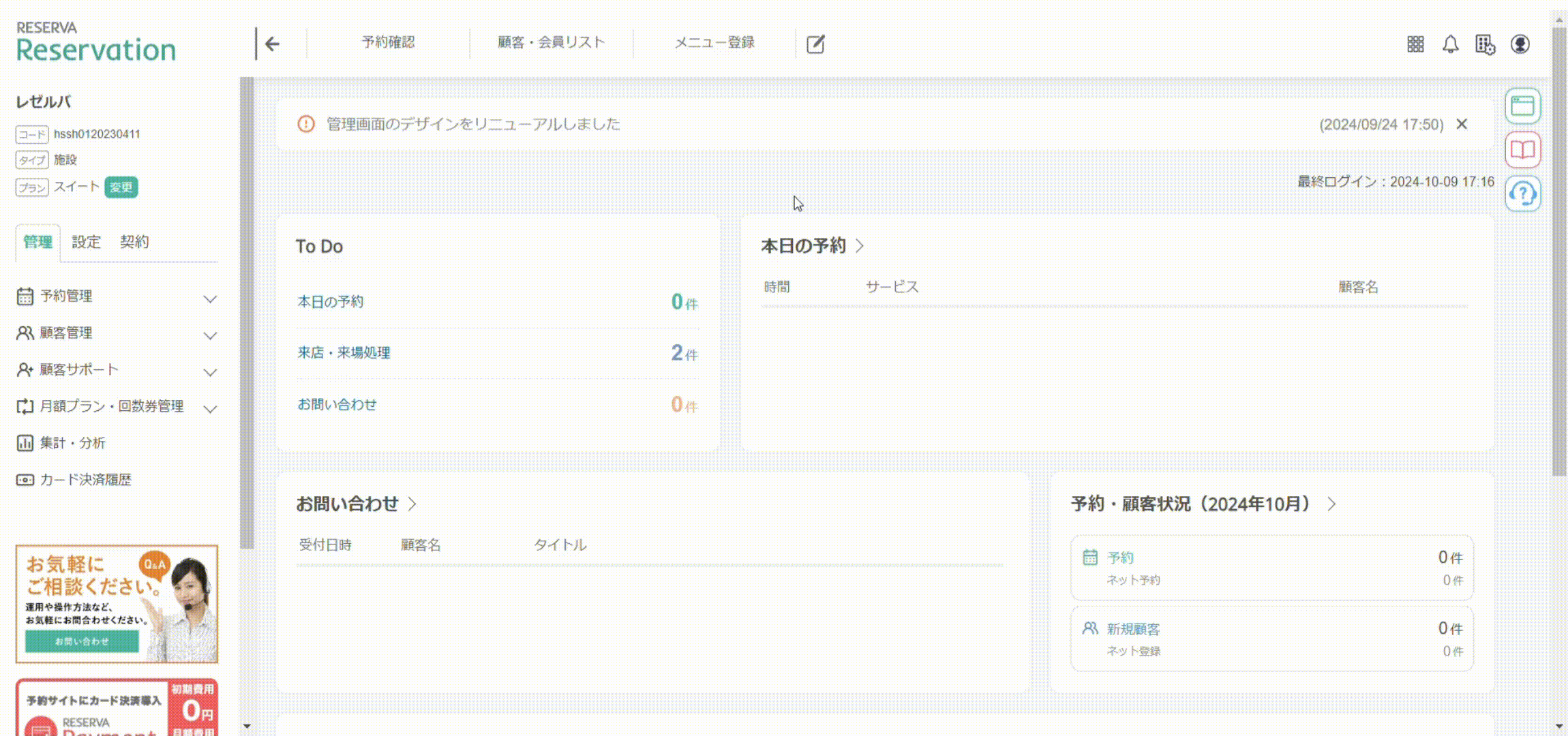The width and height of the screenshot is (1568, 736).
Task: Click the タイトル column header
Action: (x=560, y=545)
